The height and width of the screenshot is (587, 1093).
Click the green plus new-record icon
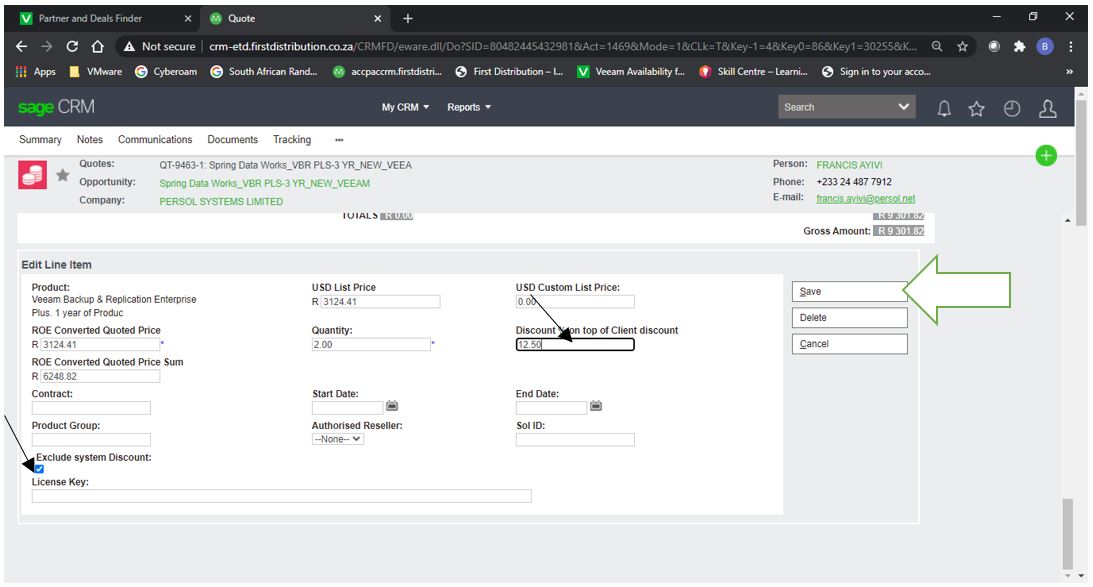(1046, 155)
